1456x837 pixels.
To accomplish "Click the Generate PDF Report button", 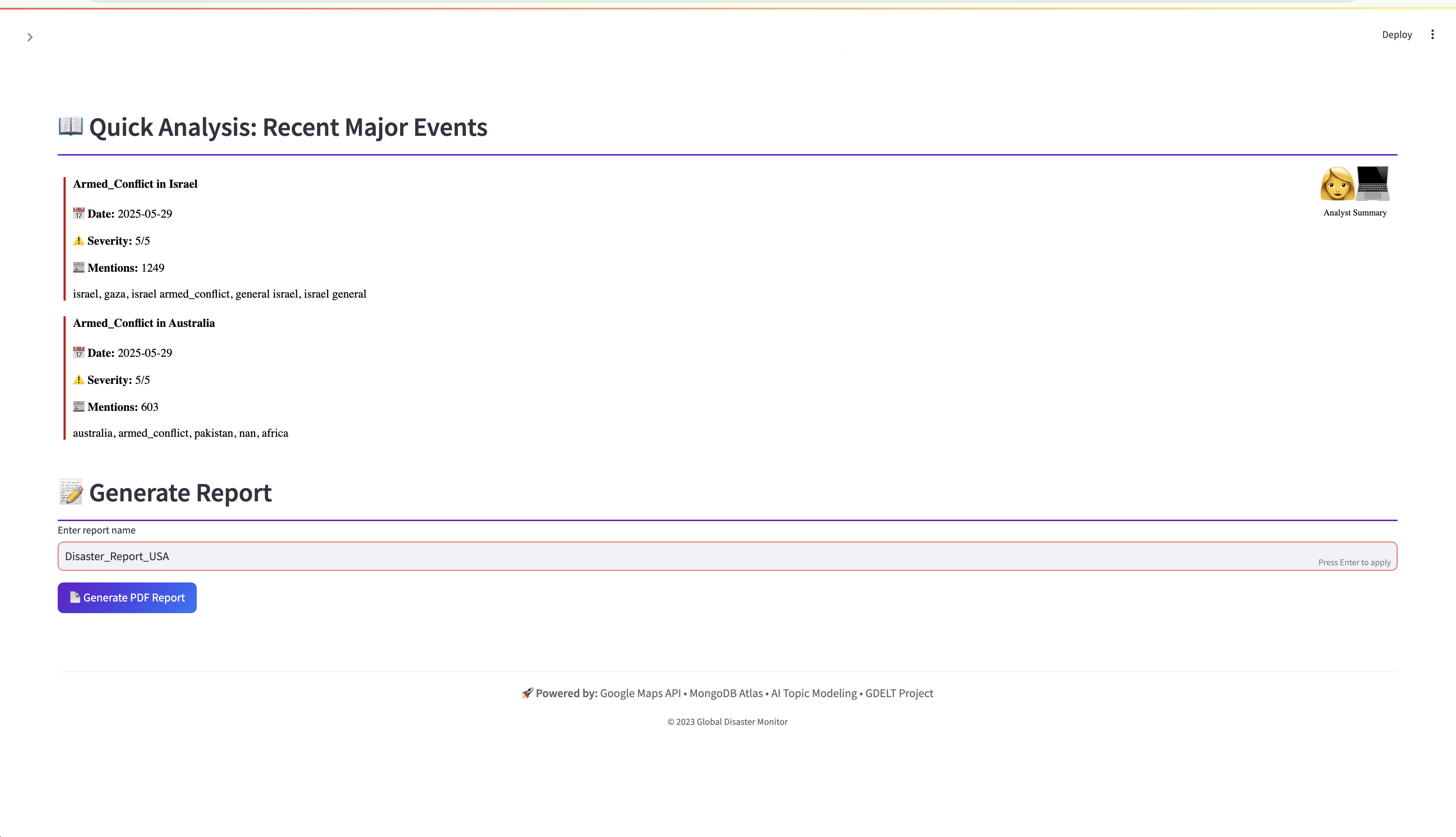I will click(127, 597).
